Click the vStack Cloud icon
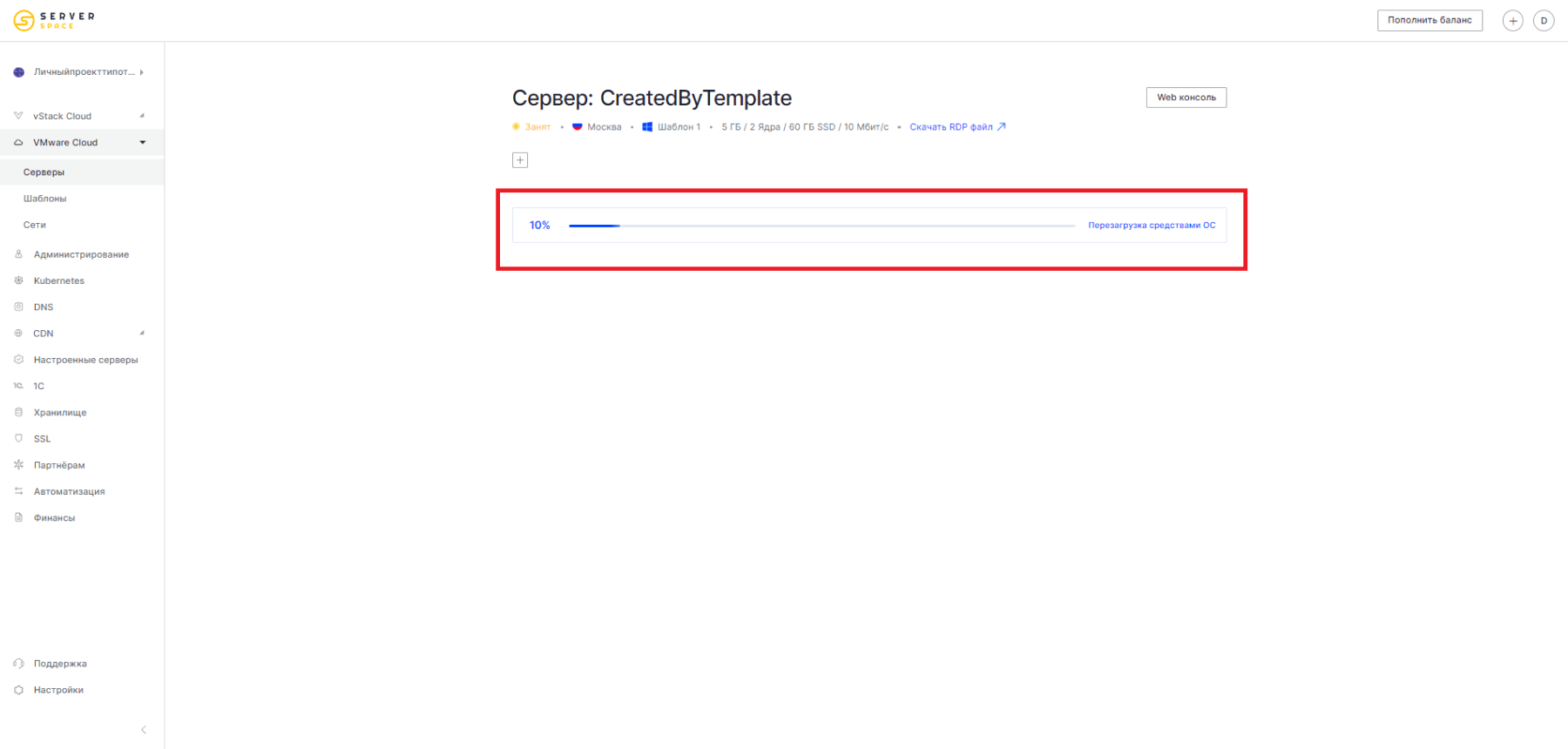1568x749 pixels. (x=18, y=116)
